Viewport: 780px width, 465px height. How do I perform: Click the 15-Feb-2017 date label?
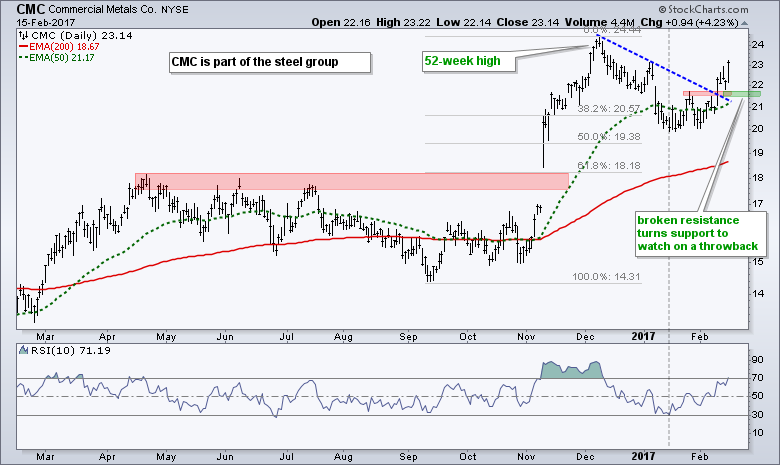point(46,22)
